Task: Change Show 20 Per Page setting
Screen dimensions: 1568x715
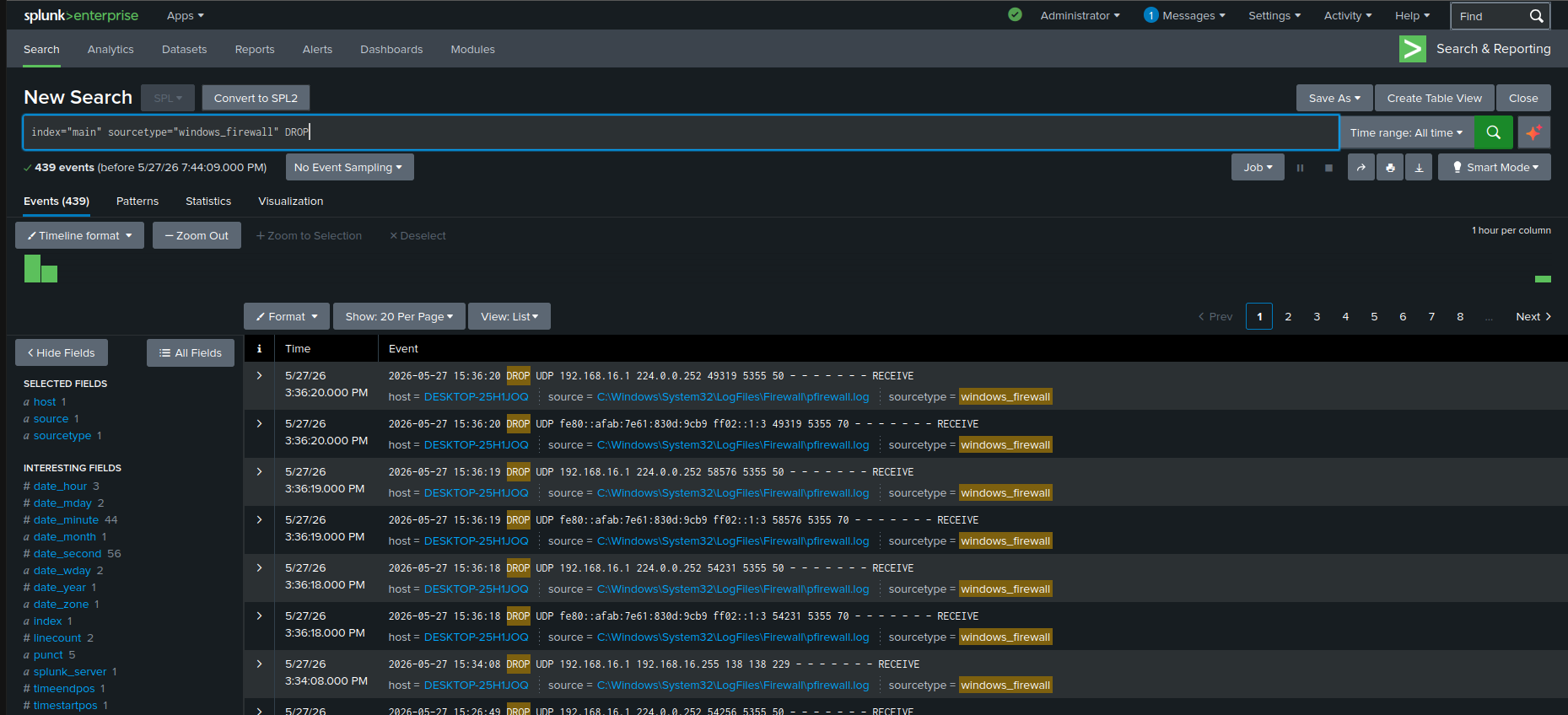Action: click(x=399, y=316)
